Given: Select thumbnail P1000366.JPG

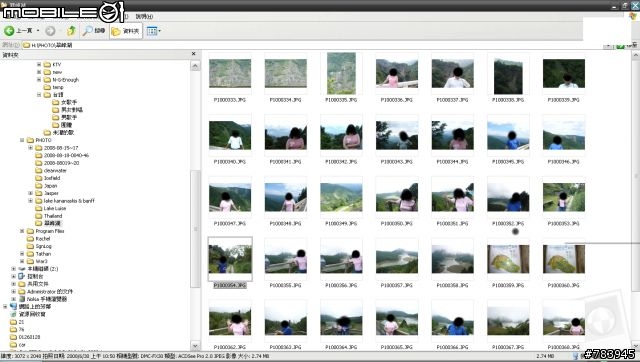Looking at the screenshot, I should pyautogui.click(x=452, y=321).
